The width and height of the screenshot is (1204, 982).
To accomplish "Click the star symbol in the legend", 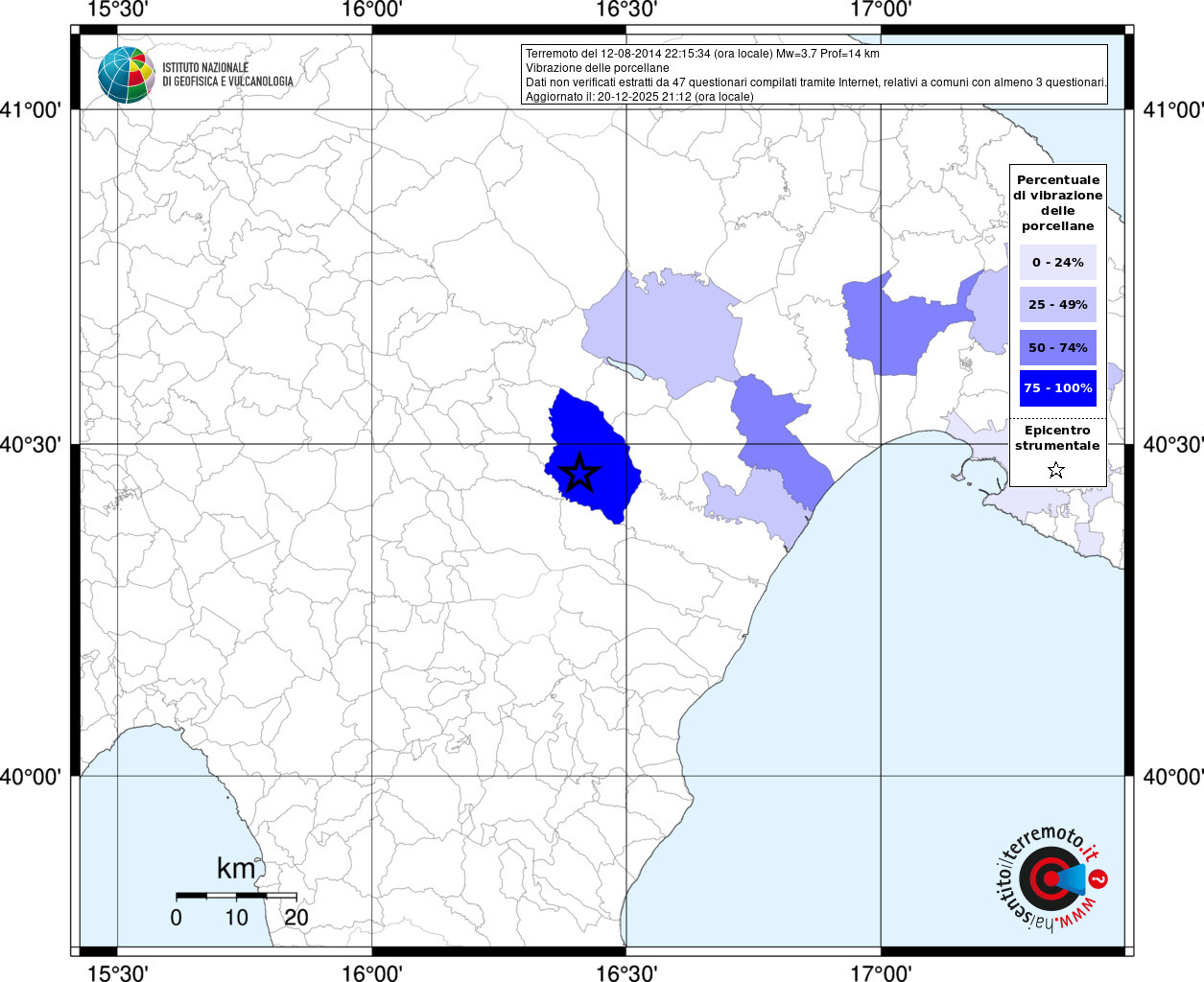I will tap(1056, 470).
